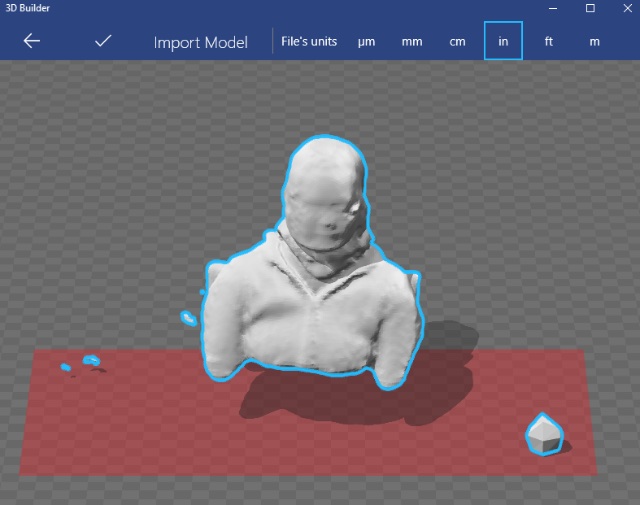Choose cm as the file's units

458,42
